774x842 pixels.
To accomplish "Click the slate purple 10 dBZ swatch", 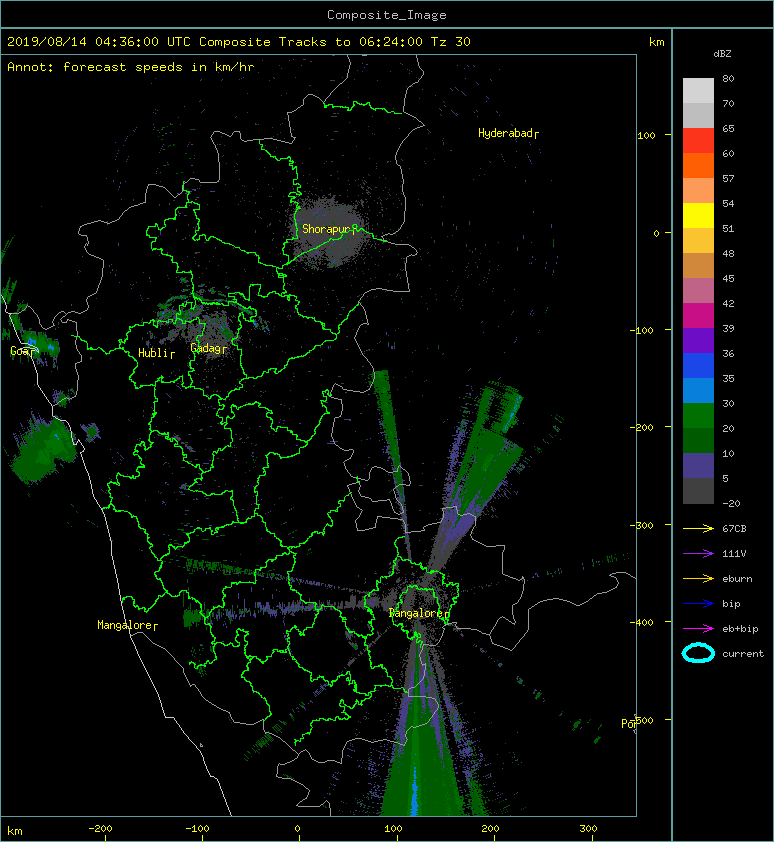I will point(698,465).
